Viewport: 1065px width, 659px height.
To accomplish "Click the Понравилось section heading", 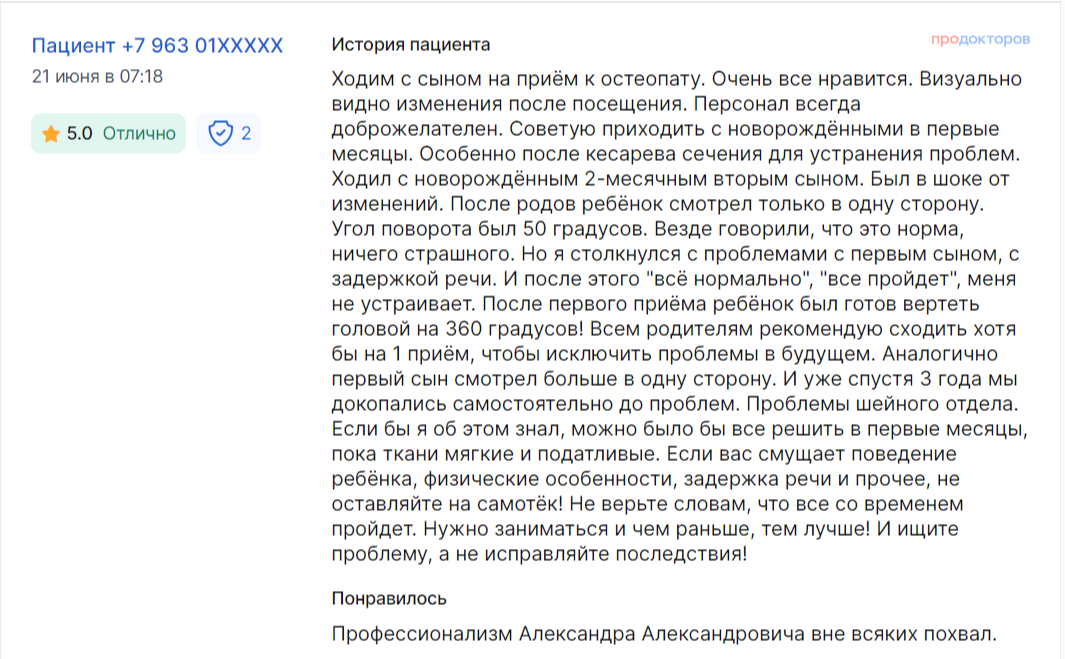I will click(x=389, y=599).
